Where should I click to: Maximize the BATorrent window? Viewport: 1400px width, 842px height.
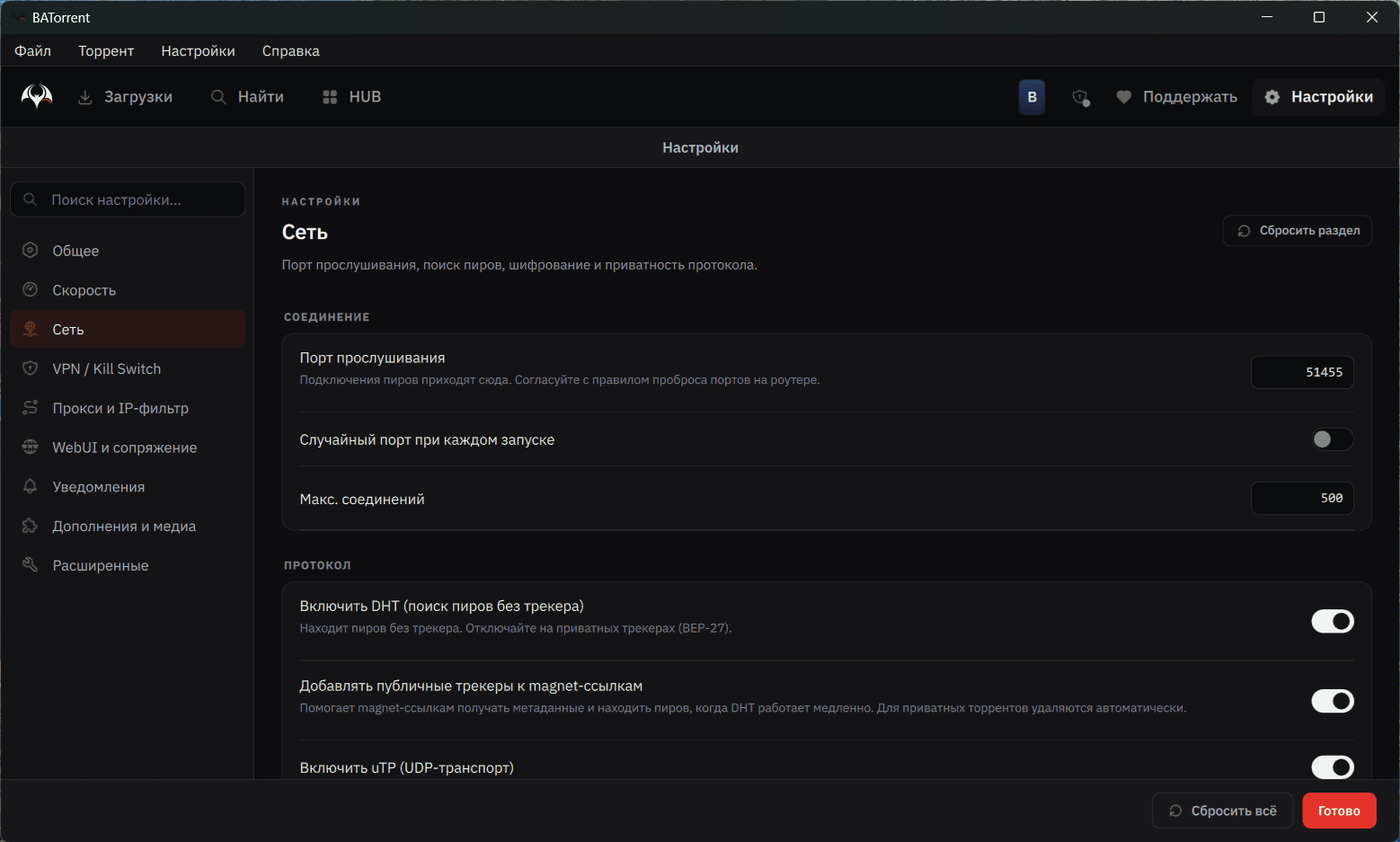(1319, 17)
